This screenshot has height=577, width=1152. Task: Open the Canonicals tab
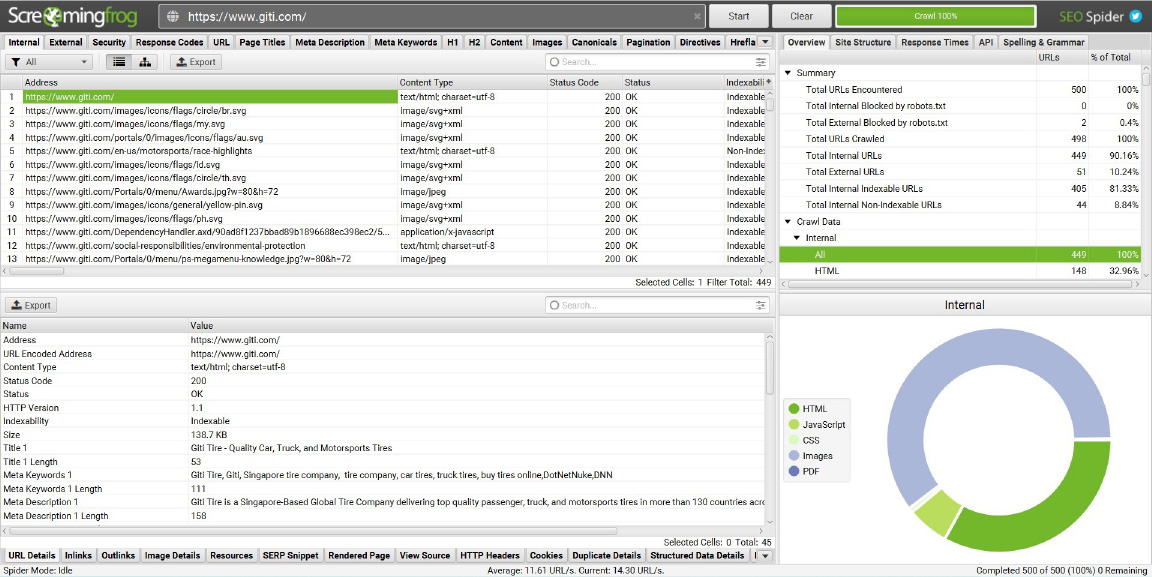[x=595, y=42]
